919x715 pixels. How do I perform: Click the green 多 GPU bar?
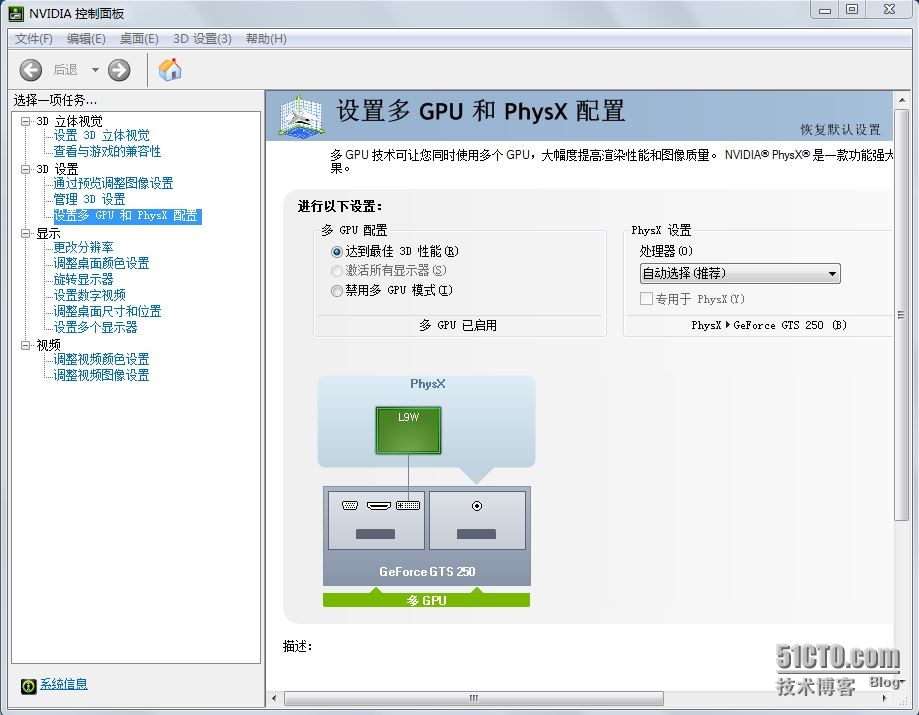coord(426,600)
